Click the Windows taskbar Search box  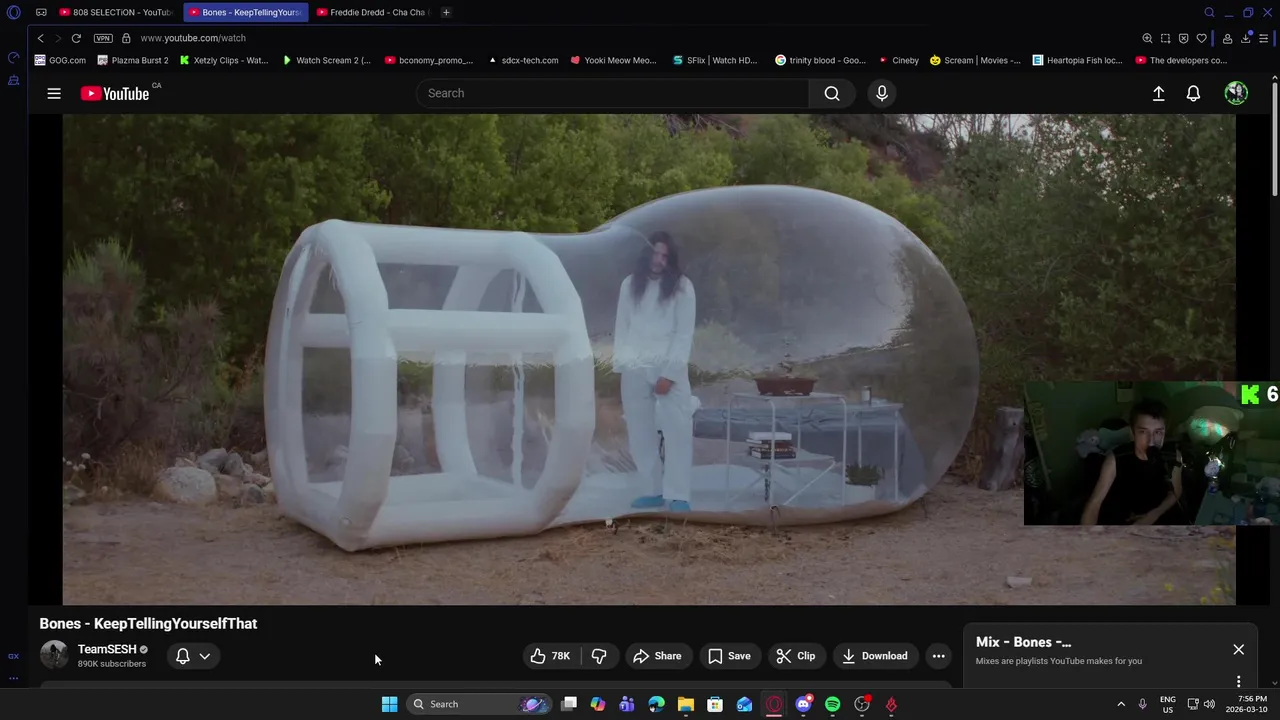click(x=479, y=704)
